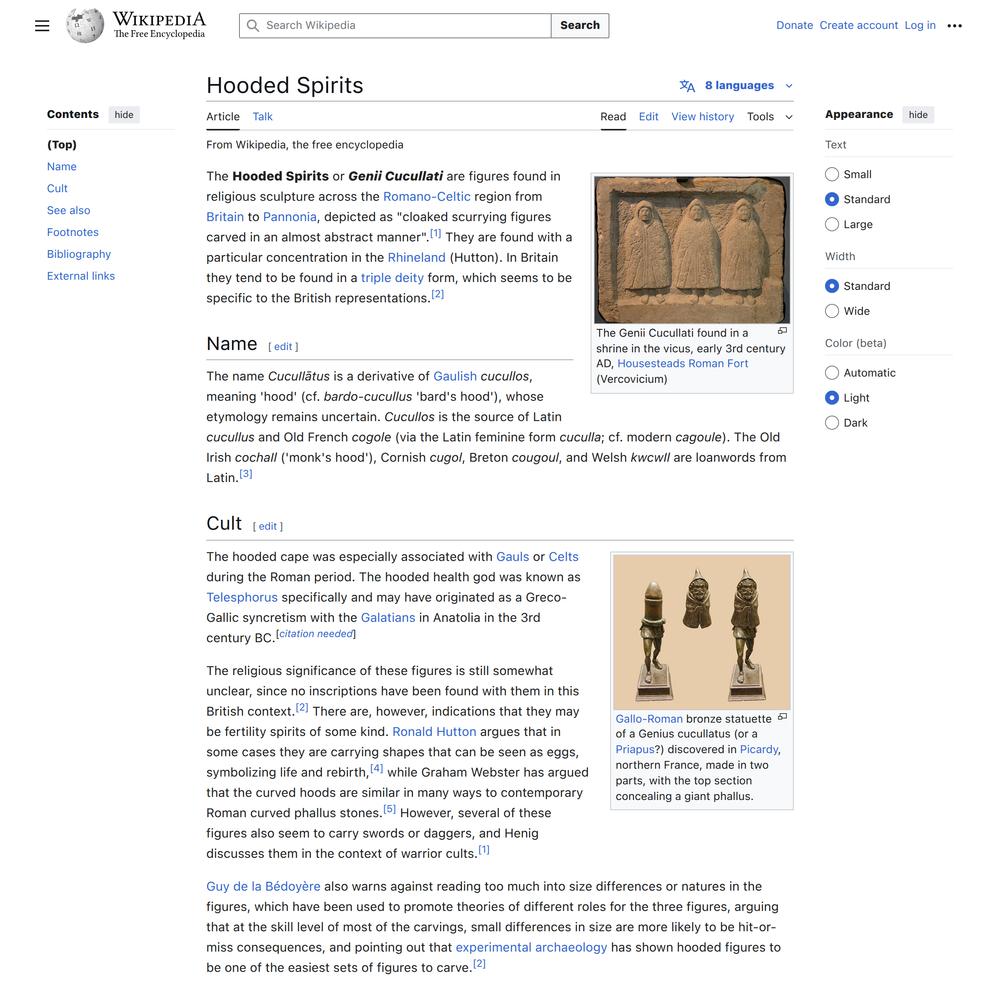Focus the Search Wikipedia input field
Image resolution: width=1000 pixels, height=1000 pixels.
pyautogui.click(x=395, y=26)
